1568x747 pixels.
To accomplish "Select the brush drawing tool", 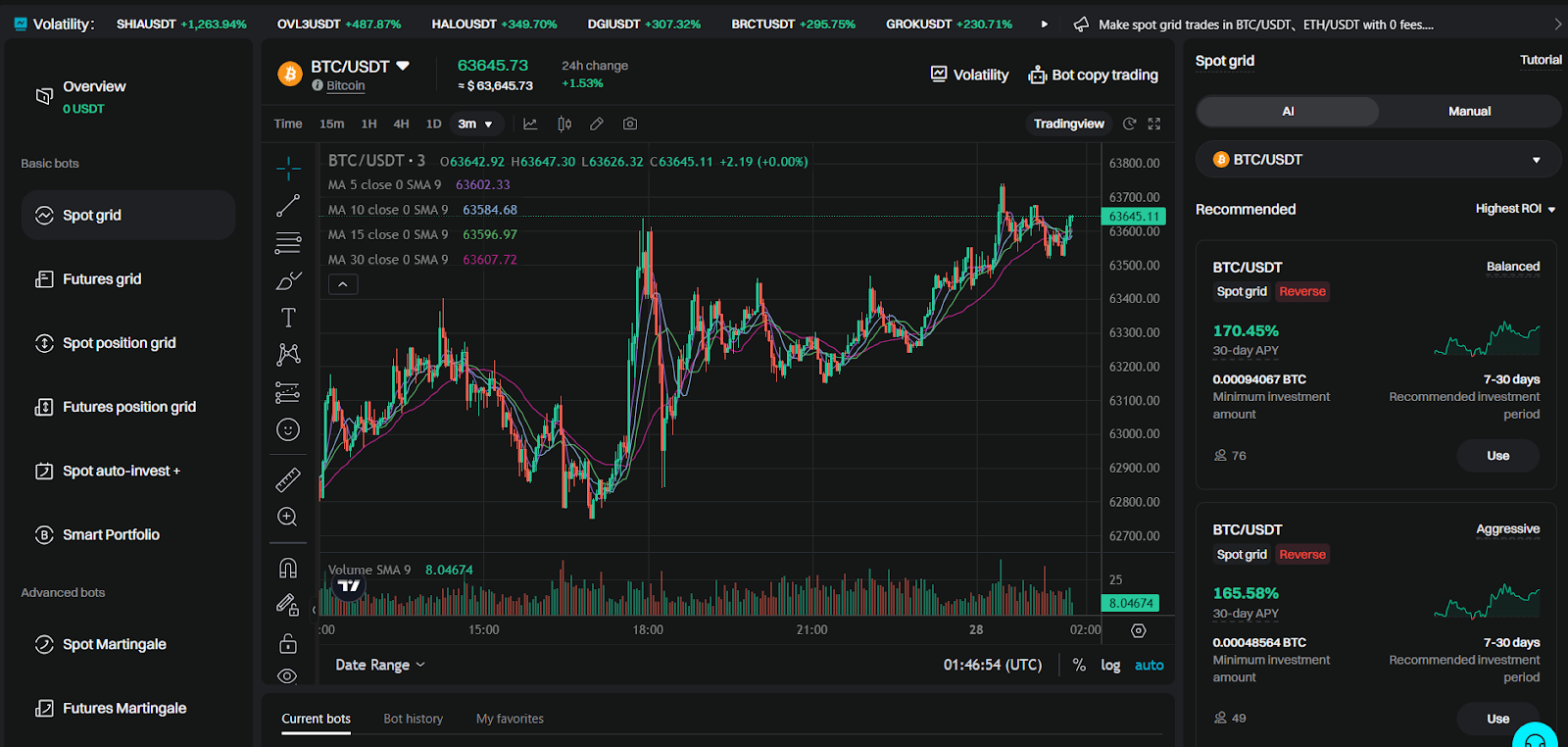I will click(288, 281).
